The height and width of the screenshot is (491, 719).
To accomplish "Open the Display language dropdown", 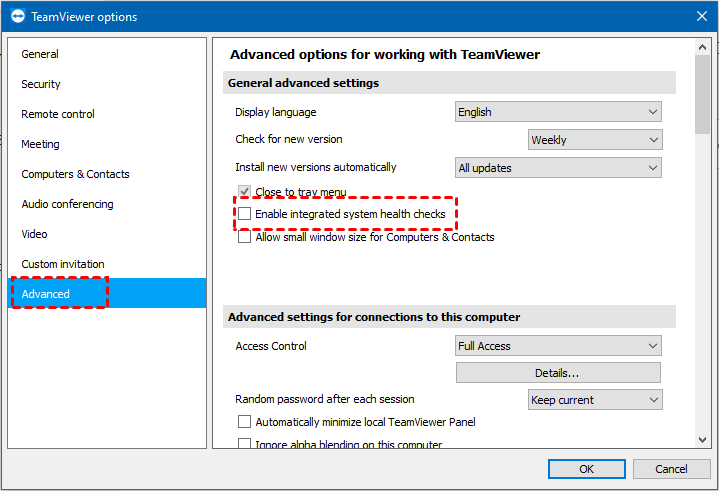I will [x=558, y=112].
